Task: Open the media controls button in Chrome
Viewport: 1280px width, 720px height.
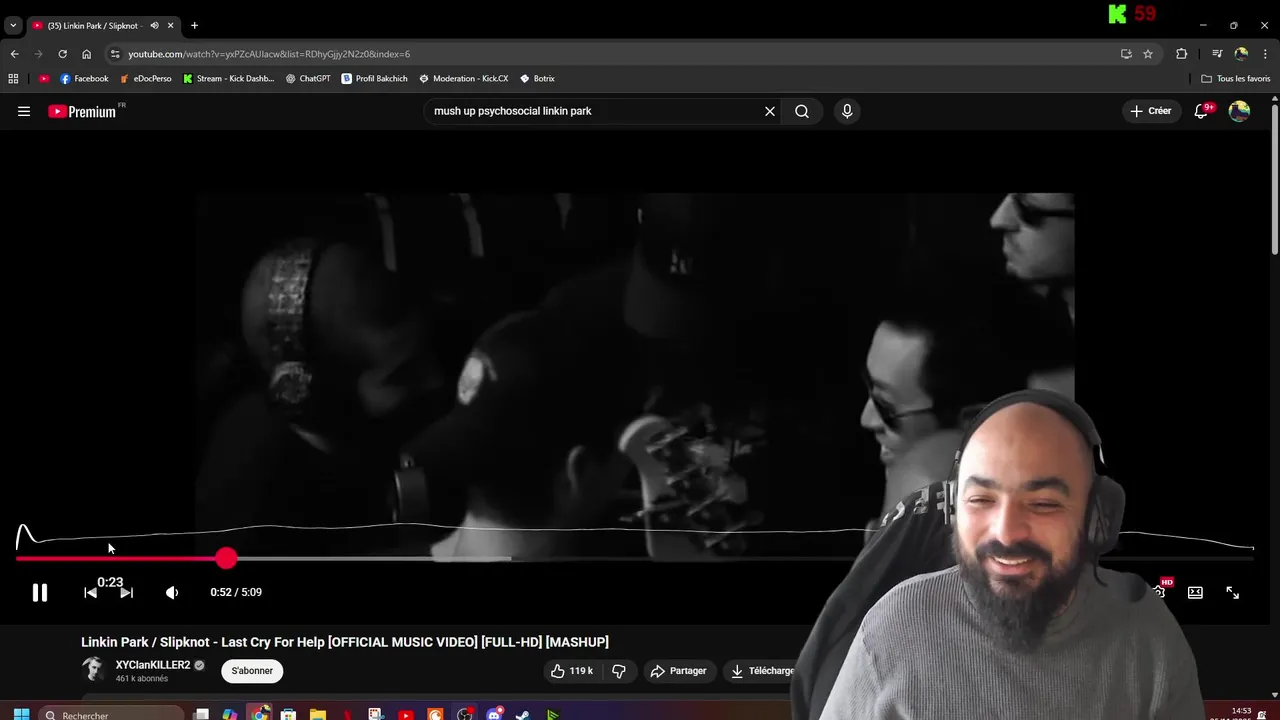Action: (x=1217, y=54)
